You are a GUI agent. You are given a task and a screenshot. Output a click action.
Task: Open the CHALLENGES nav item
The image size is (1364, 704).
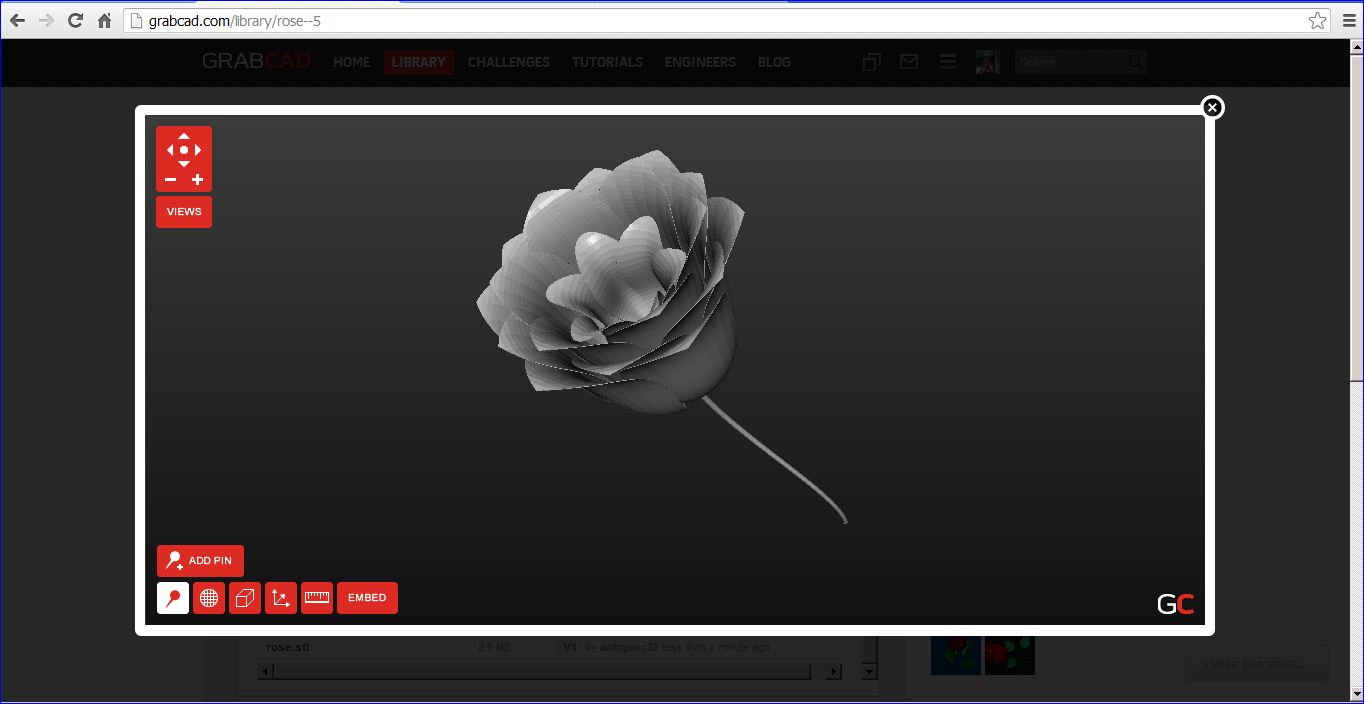pos(509,62)
